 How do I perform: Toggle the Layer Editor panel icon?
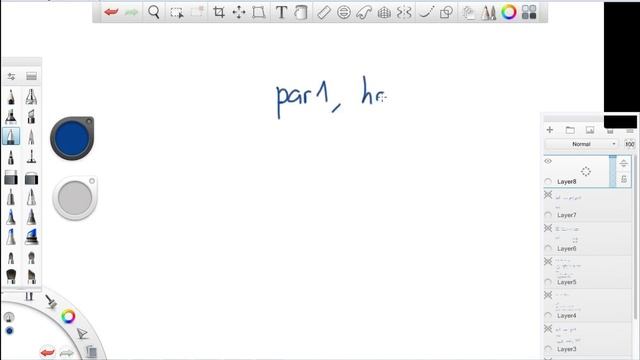(x=469, y=13)
